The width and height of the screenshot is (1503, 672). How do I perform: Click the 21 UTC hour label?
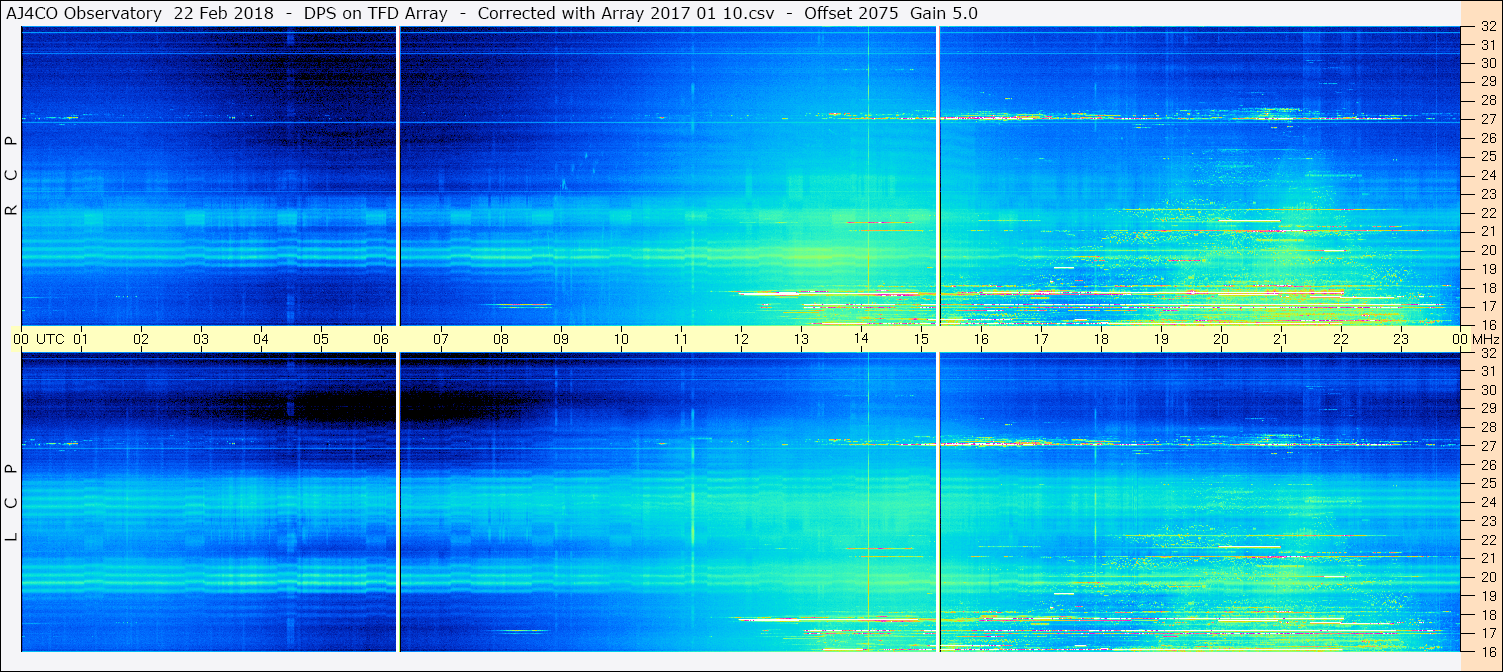click(1281, 339)
